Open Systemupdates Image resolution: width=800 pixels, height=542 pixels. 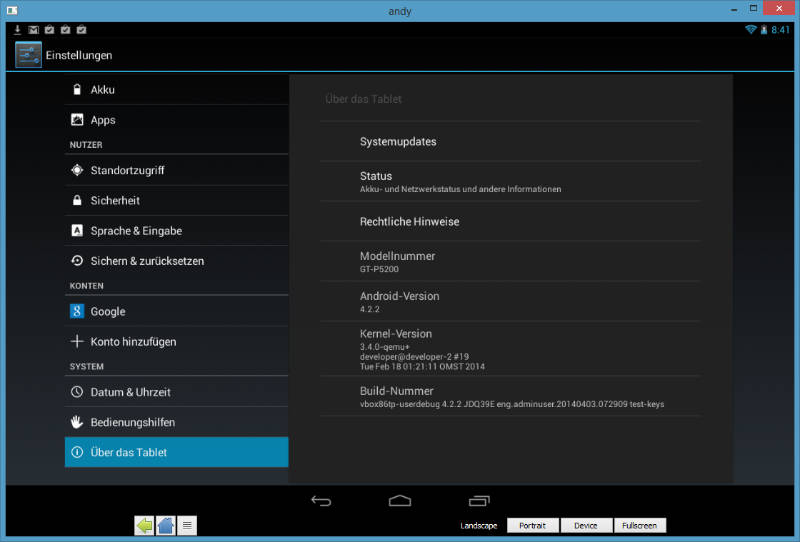[x=510, y=142]
